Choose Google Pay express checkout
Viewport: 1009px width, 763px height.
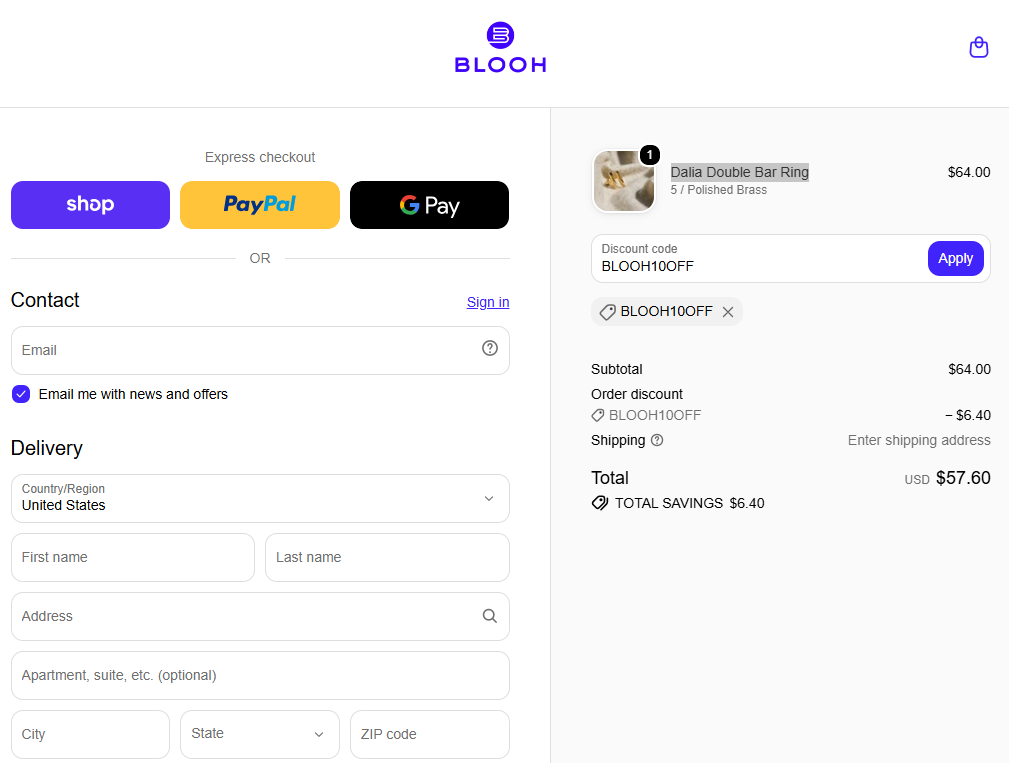pyautogui.click(x=429, y=205)
